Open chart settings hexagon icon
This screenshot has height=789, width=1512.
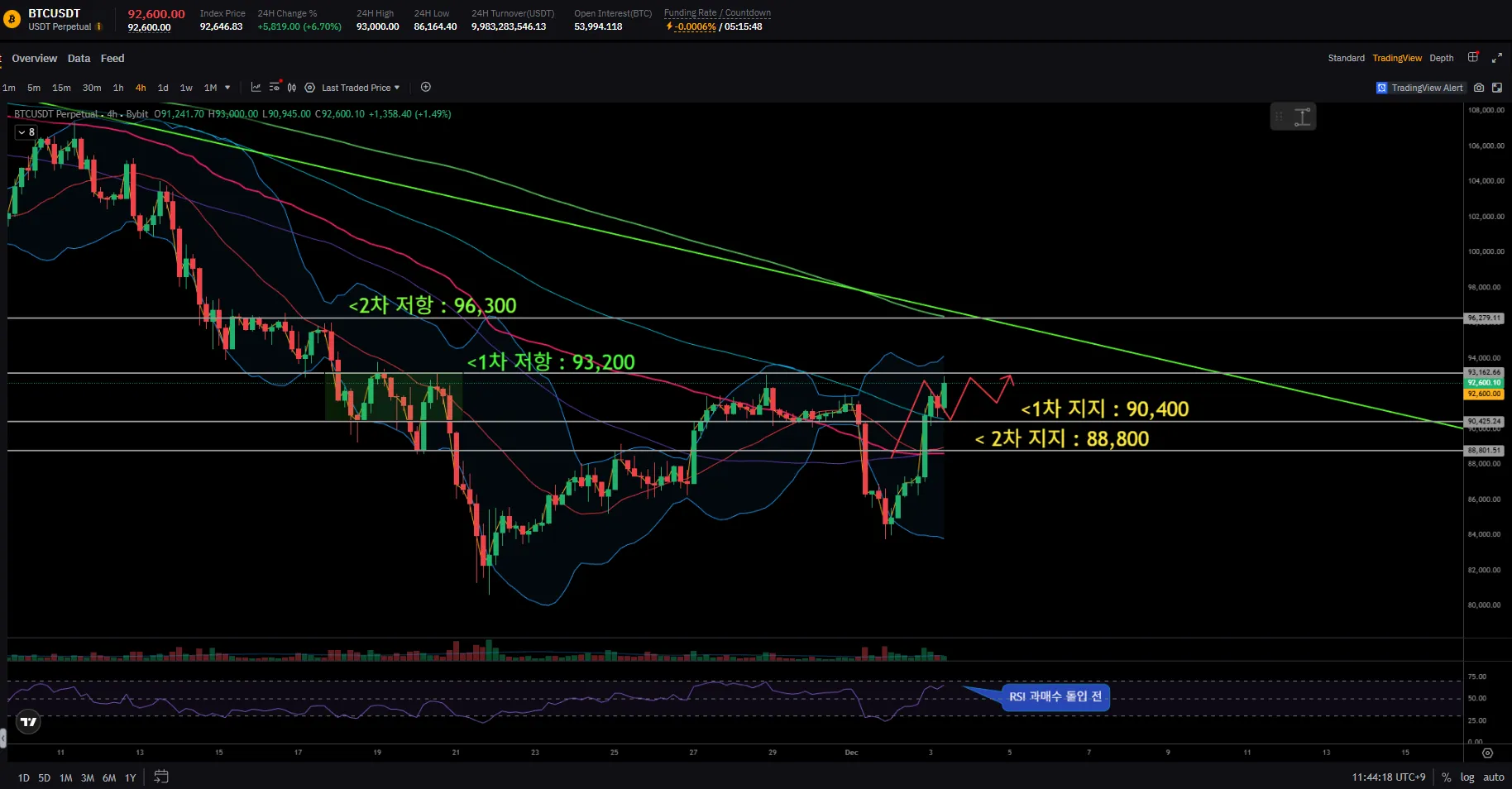[310, 88]
